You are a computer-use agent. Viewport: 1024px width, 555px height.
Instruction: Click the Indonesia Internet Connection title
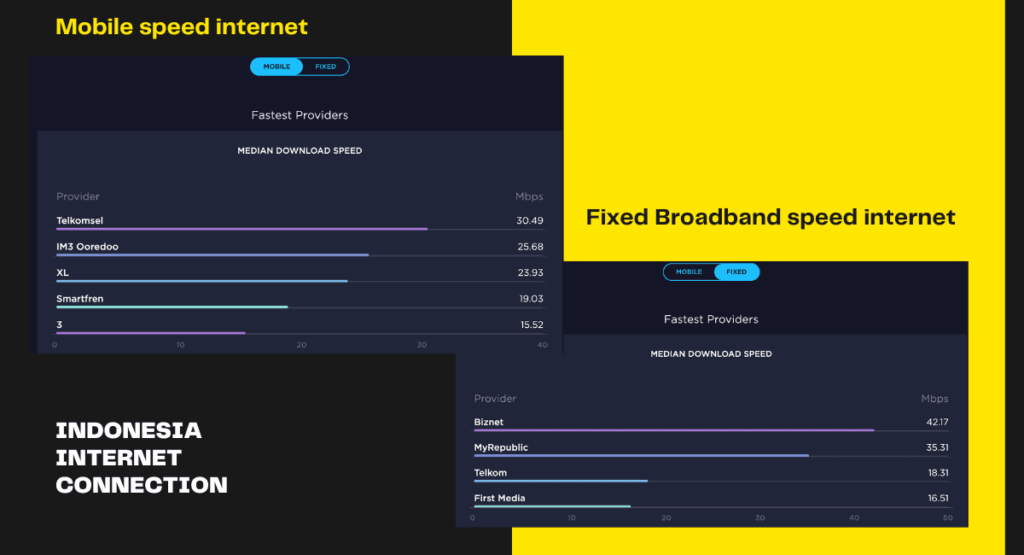(142, 458)
